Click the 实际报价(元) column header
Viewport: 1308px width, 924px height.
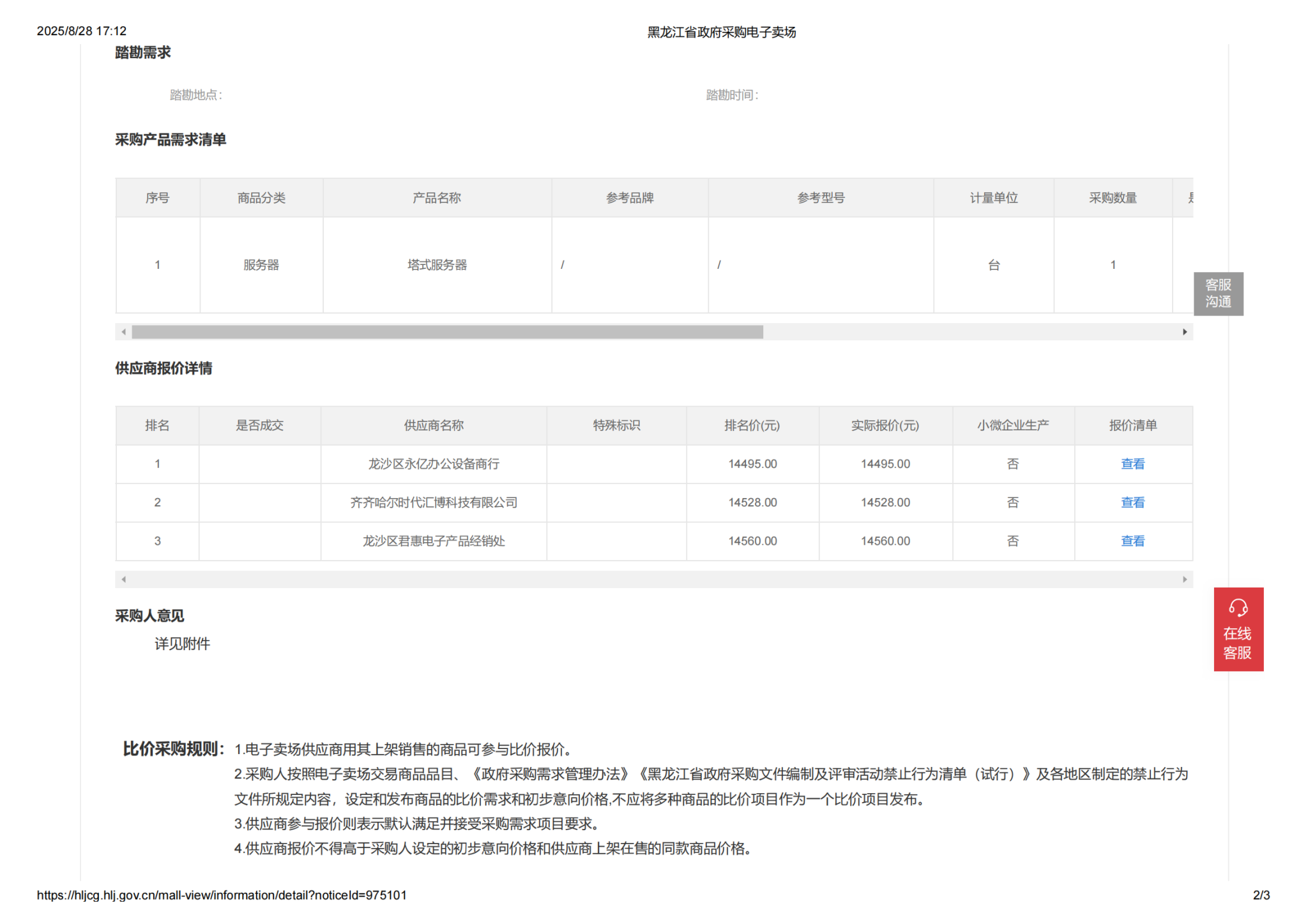click(x=885, y=425)
